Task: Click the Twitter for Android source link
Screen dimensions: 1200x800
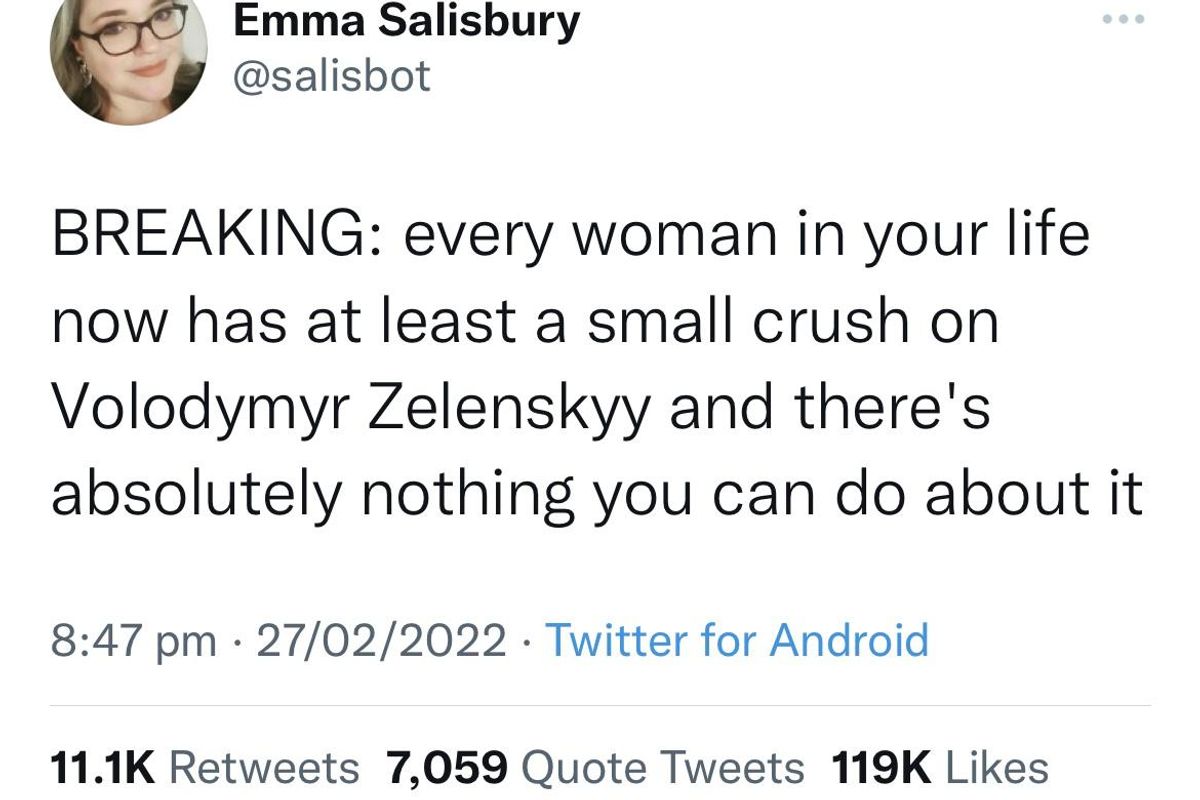Action: (735, 640)
